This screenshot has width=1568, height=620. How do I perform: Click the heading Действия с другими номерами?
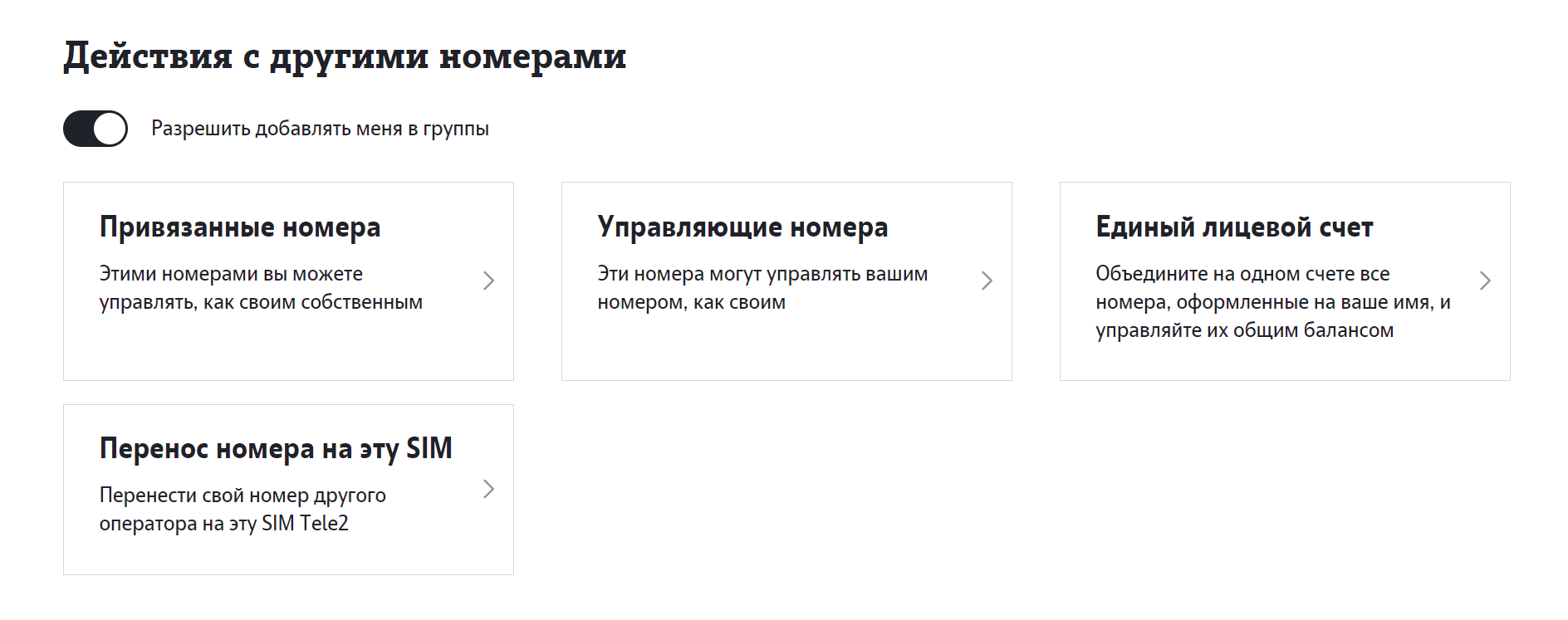tap(345, 56)
